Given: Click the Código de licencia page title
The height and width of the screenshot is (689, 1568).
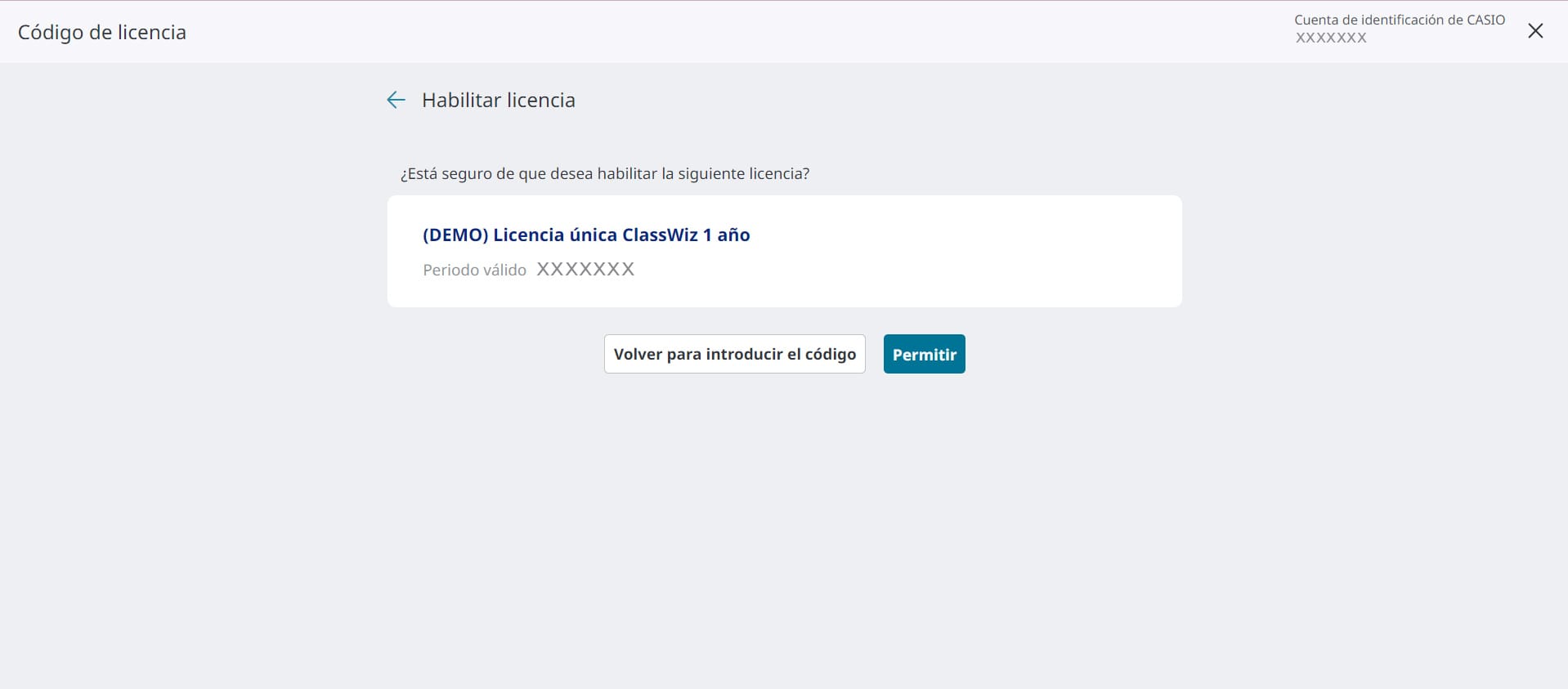Looking at the screenshot, I should click(102, 32).
